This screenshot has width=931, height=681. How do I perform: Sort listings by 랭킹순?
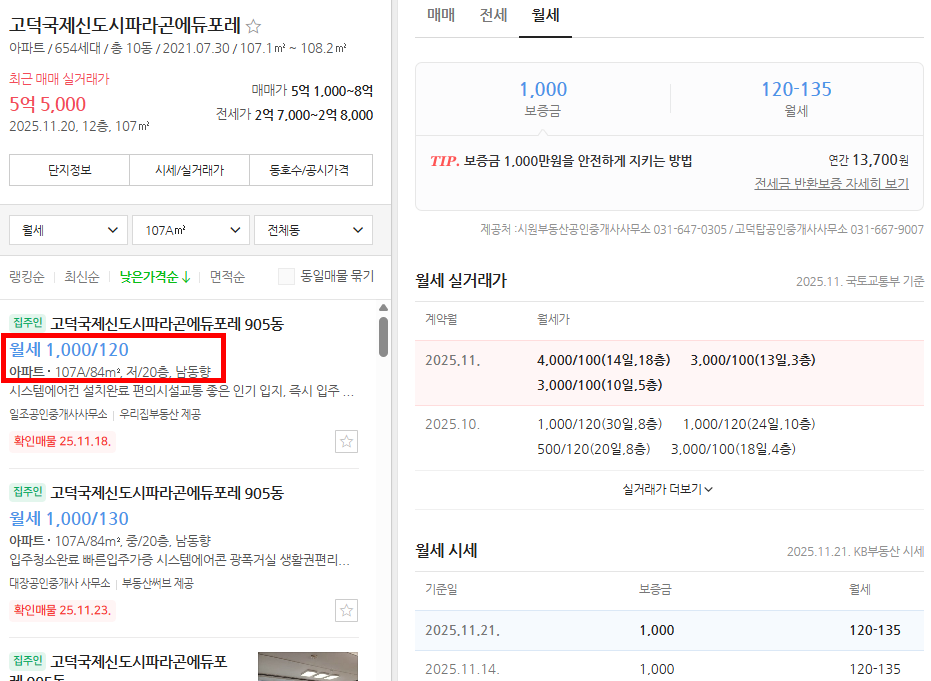tap(27, 277)
